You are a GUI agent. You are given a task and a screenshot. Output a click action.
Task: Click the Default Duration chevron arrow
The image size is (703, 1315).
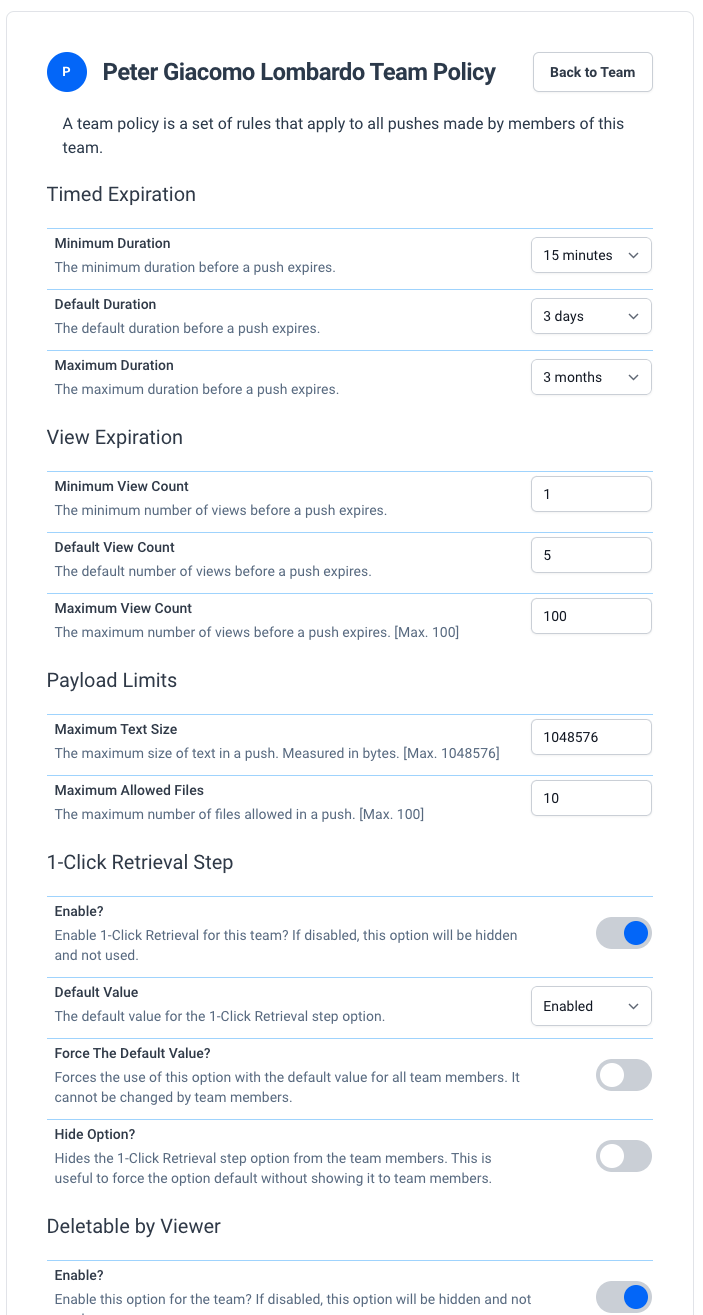click(633, 316)
